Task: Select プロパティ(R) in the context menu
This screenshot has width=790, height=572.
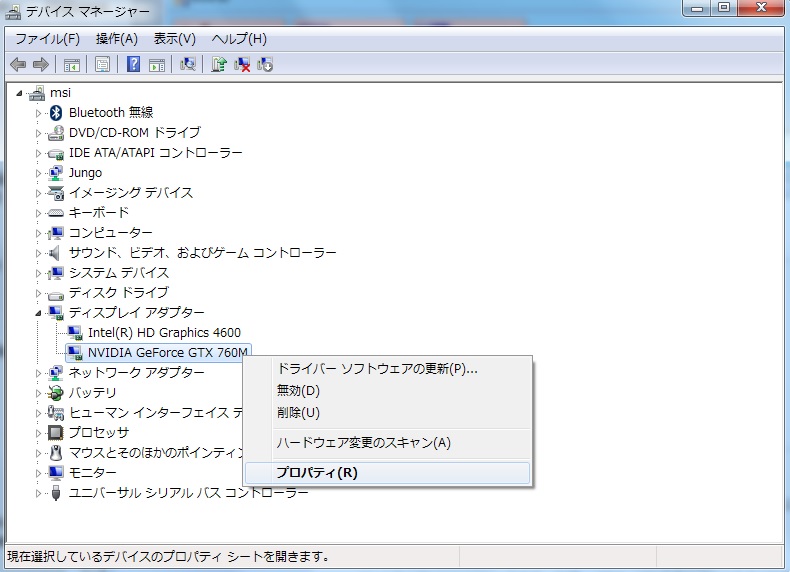Action: point(317,473)
